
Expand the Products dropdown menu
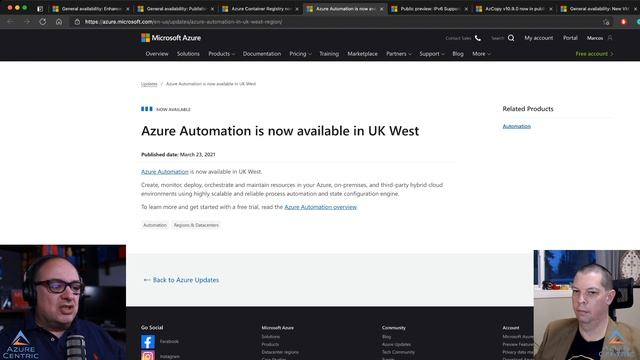click(x=221, y=54)
